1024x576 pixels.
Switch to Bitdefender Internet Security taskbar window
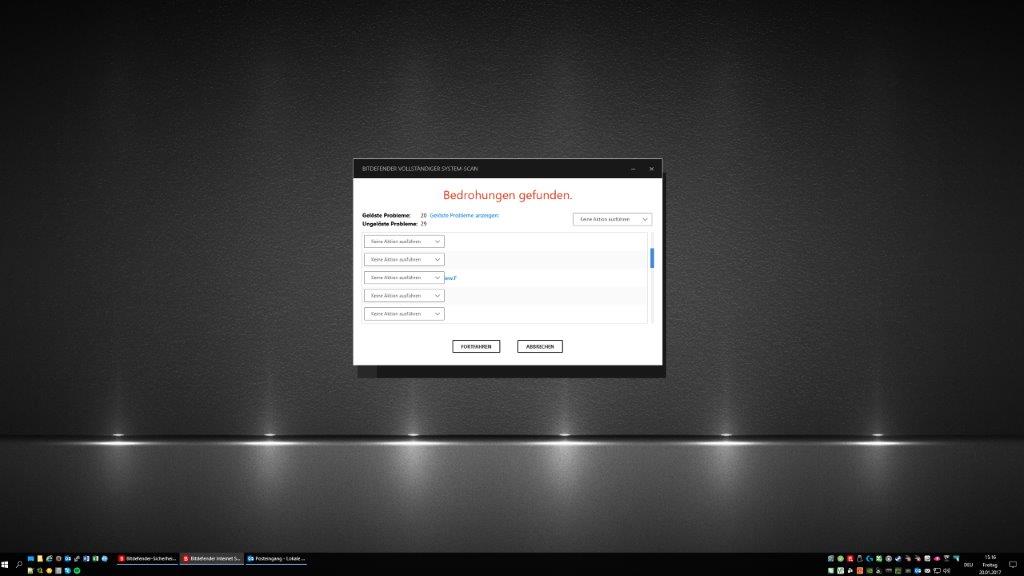(212, 559)
